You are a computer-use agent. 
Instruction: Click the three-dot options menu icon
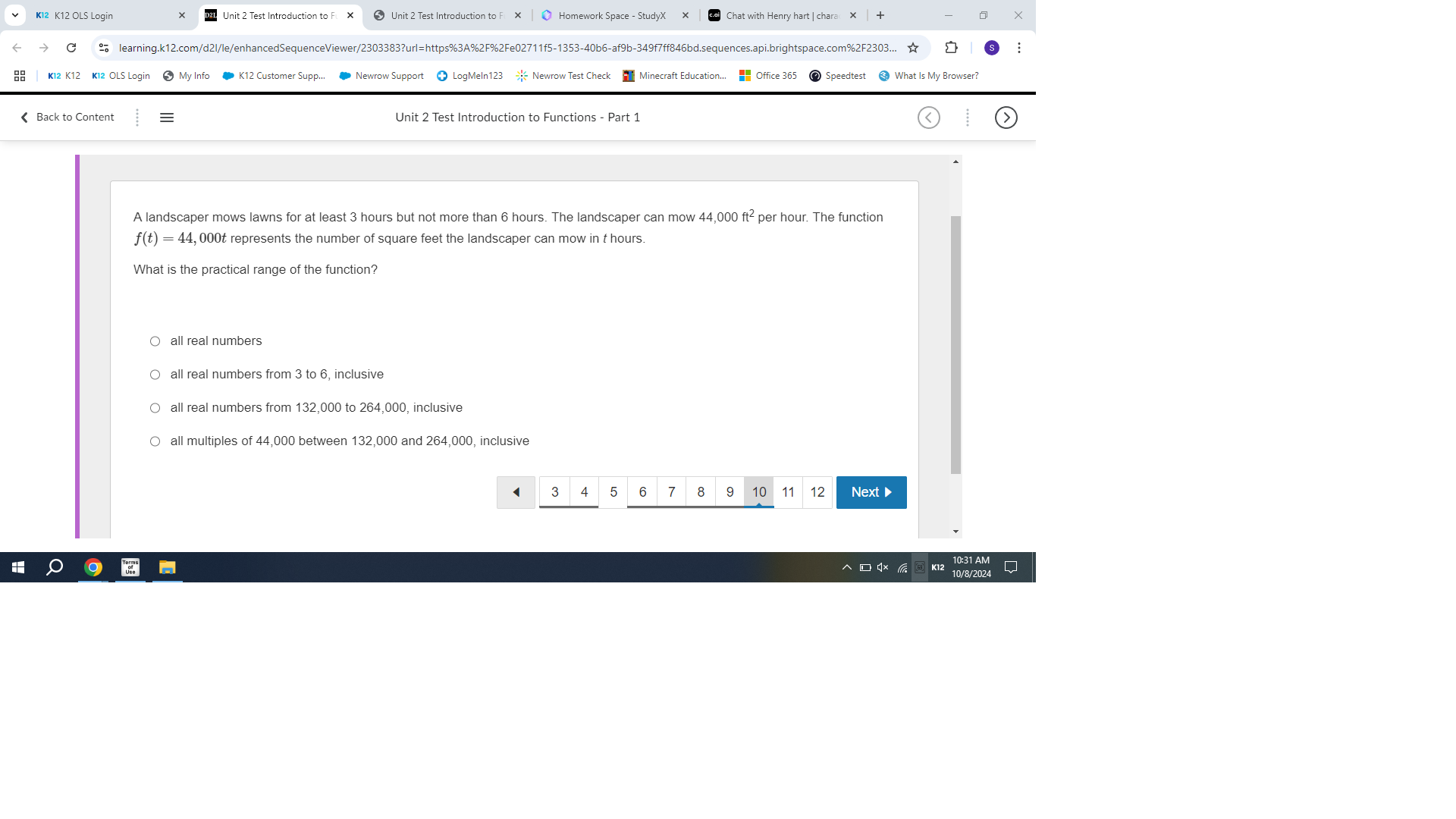967,117
